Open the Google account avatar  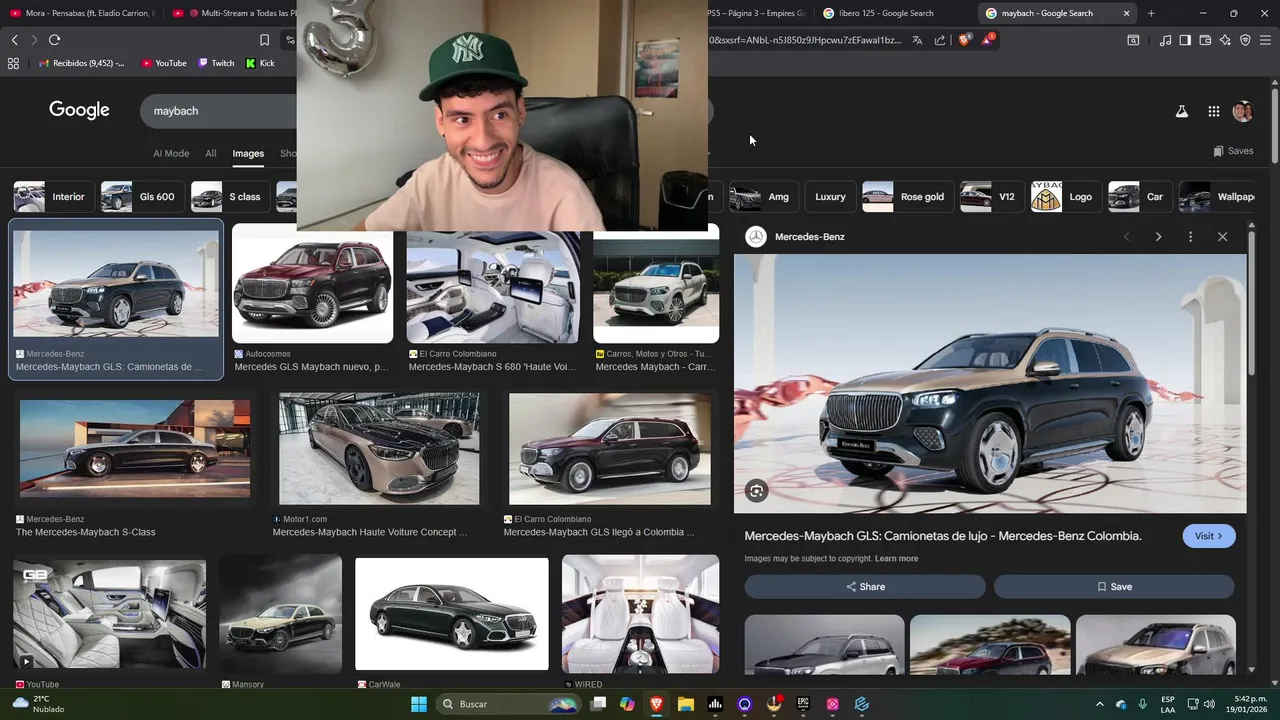[1243, 112]
